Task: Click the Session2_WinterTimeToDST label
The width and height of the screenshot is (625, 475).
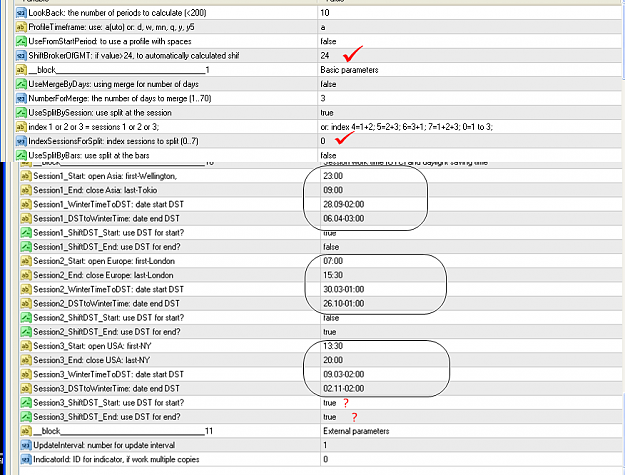Action: (108, 290)
